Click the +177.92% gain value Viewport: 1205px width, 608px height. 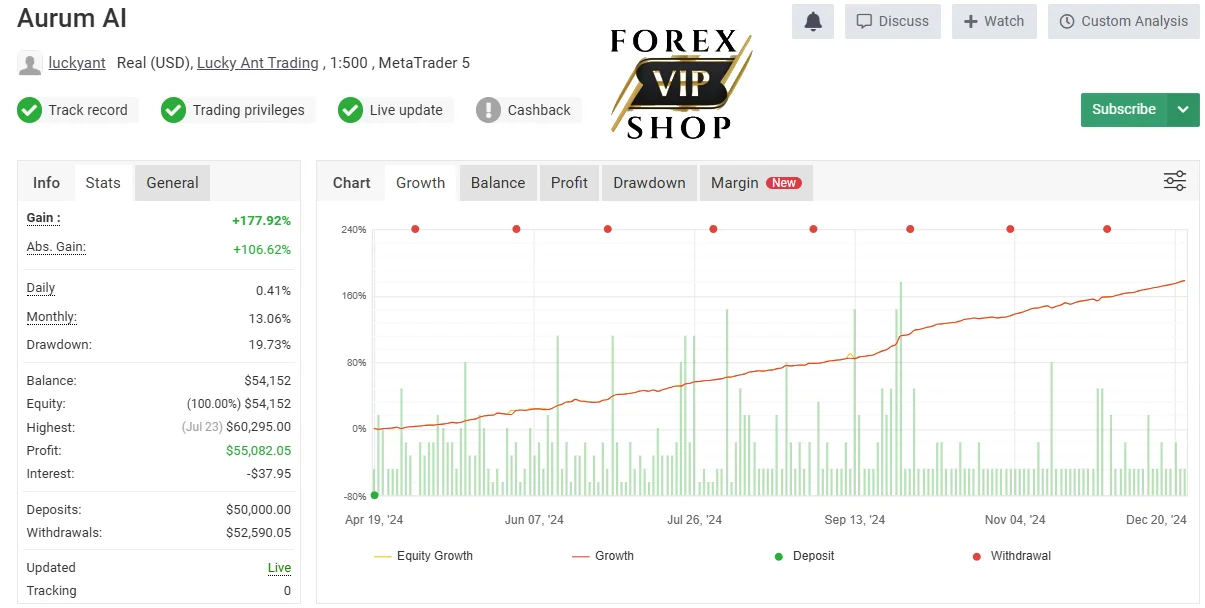261,221
